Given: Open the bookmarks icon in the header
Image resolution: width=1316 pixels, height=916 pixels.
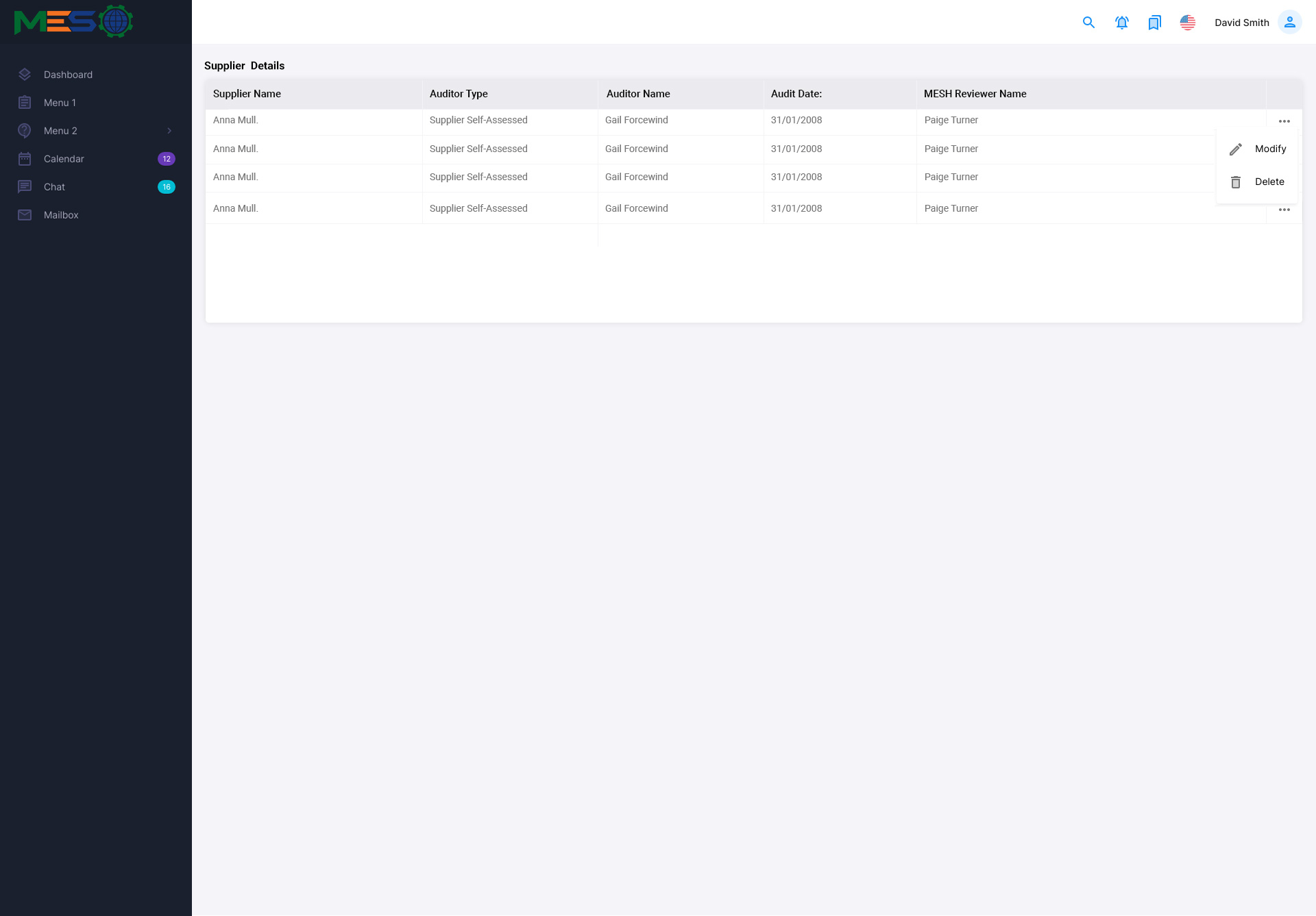Looking at the screenshot, I should [1154, 23].
